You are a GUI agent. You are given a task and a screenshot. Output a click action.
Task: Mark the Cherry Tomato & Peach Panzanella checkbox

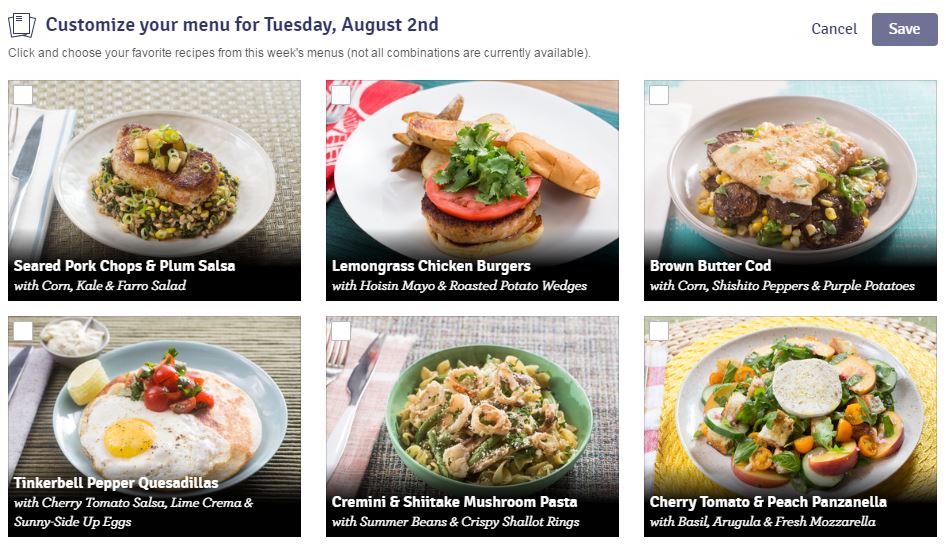pyautogui.click(x=659, y=331)
